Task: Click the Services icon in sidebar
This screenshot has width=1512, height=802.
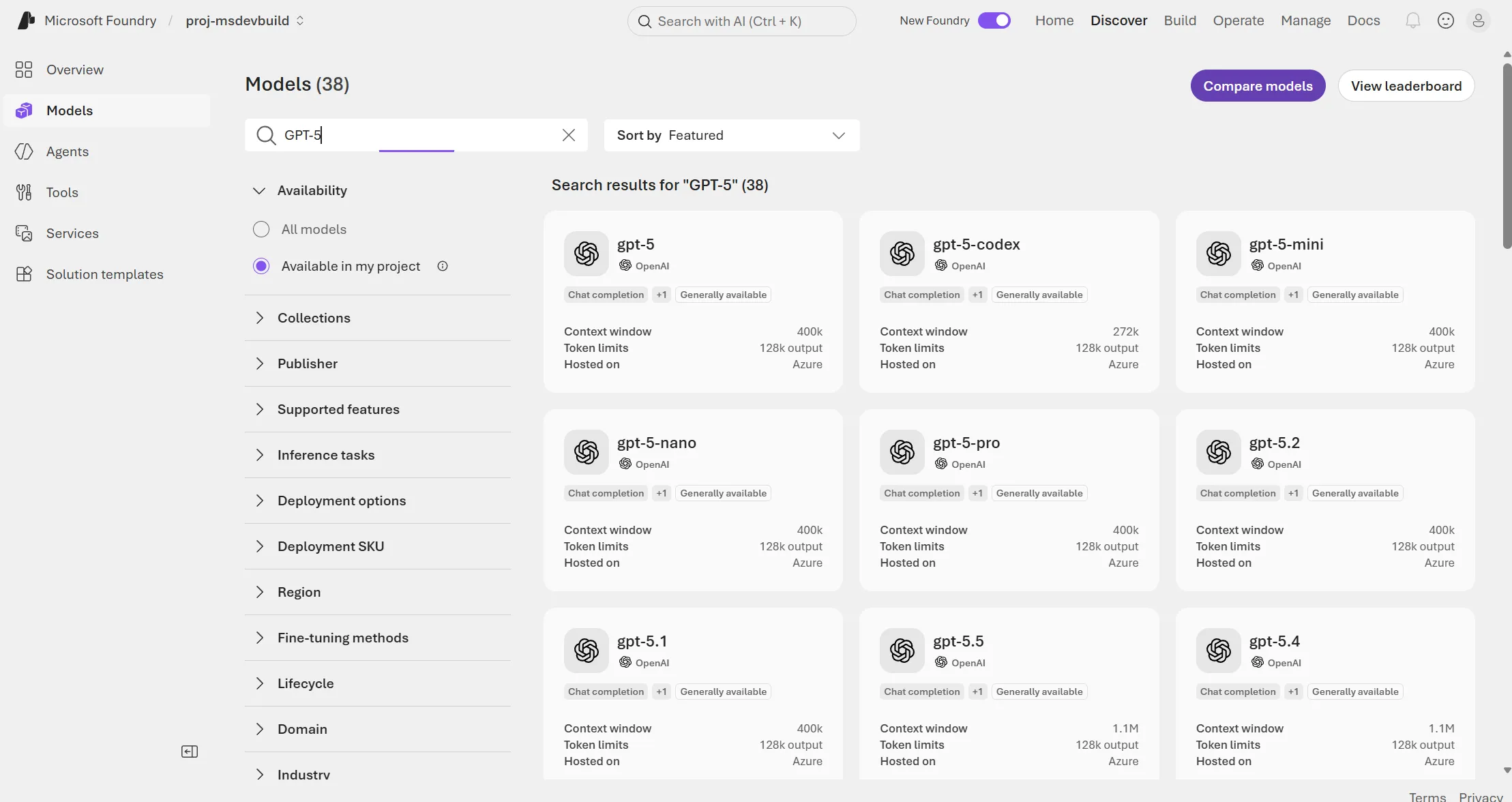Action: coord(24,233)
